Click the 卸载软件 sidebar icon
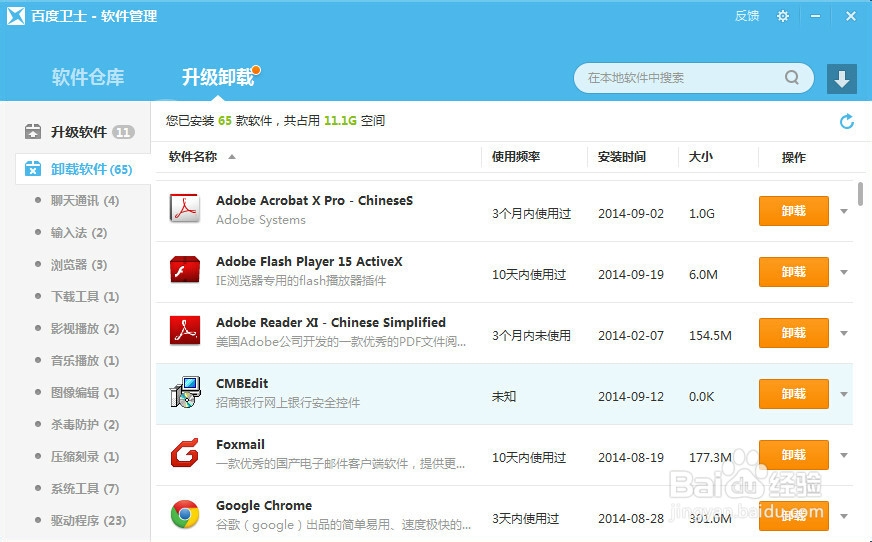This screenshot has height=542, width=872. point(33,168)
